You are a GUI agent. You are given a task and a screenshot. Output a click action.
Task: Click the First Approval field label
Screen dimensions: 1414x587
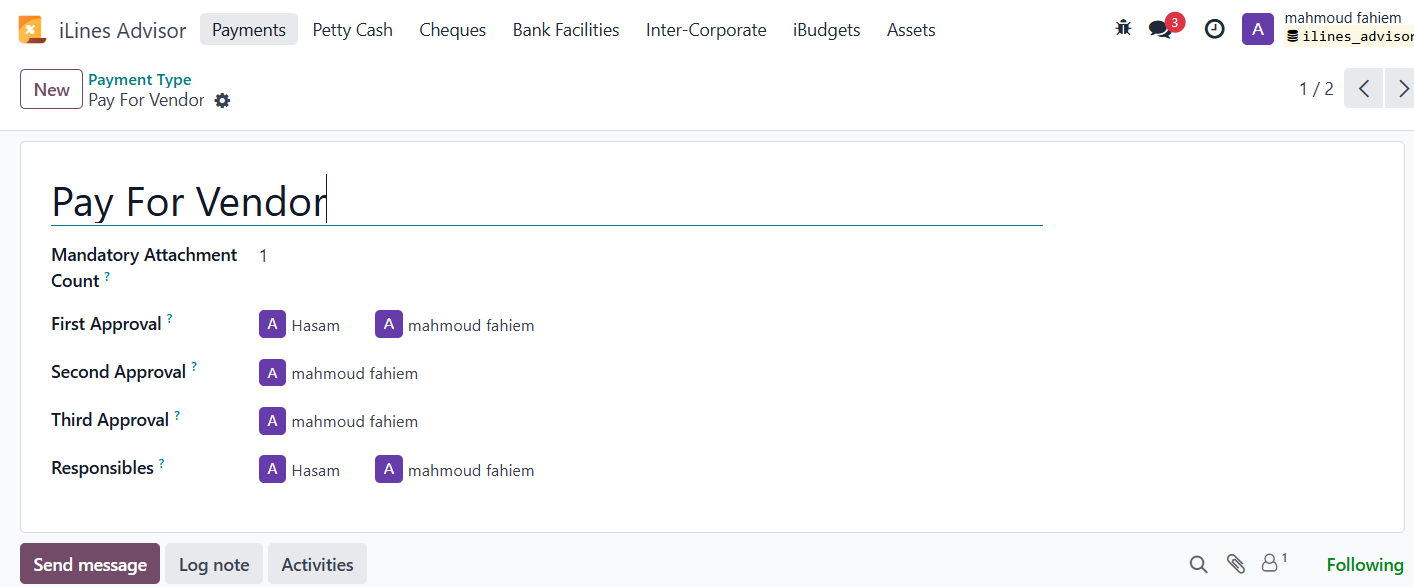(106, 324)
